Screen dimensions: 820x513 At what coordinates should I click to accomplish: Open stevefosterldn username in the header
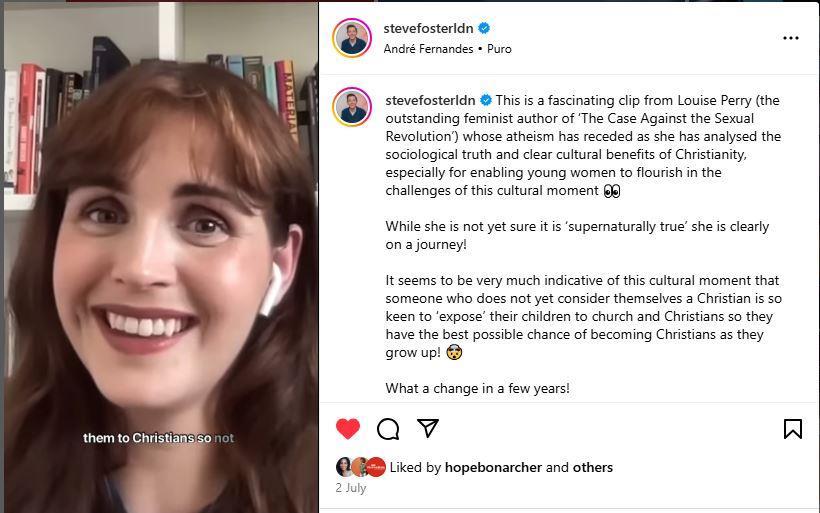428,28
